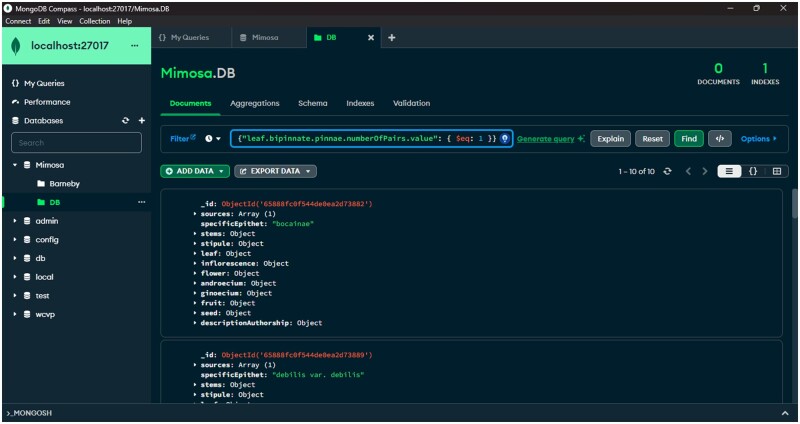The image size is (800, 424).
Task: Click the Filter documentation link icon
Action: pyautogui.click(x=193, y=137)
